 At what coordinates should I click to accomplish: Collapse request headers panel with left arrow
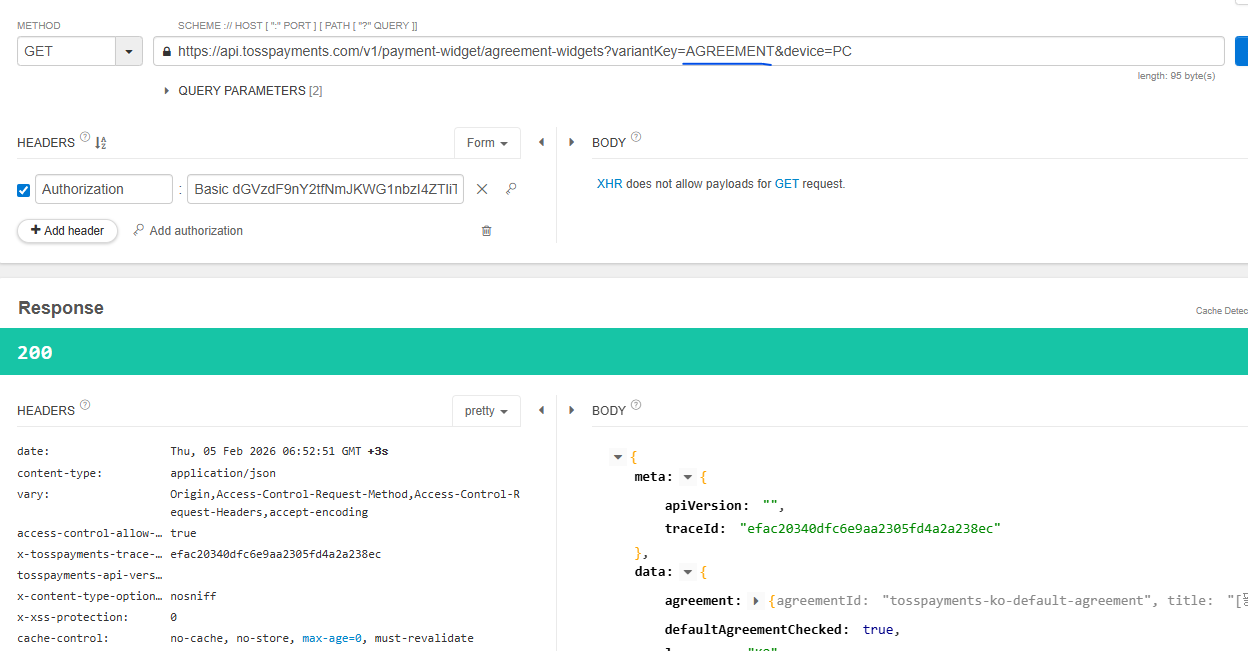541,143
